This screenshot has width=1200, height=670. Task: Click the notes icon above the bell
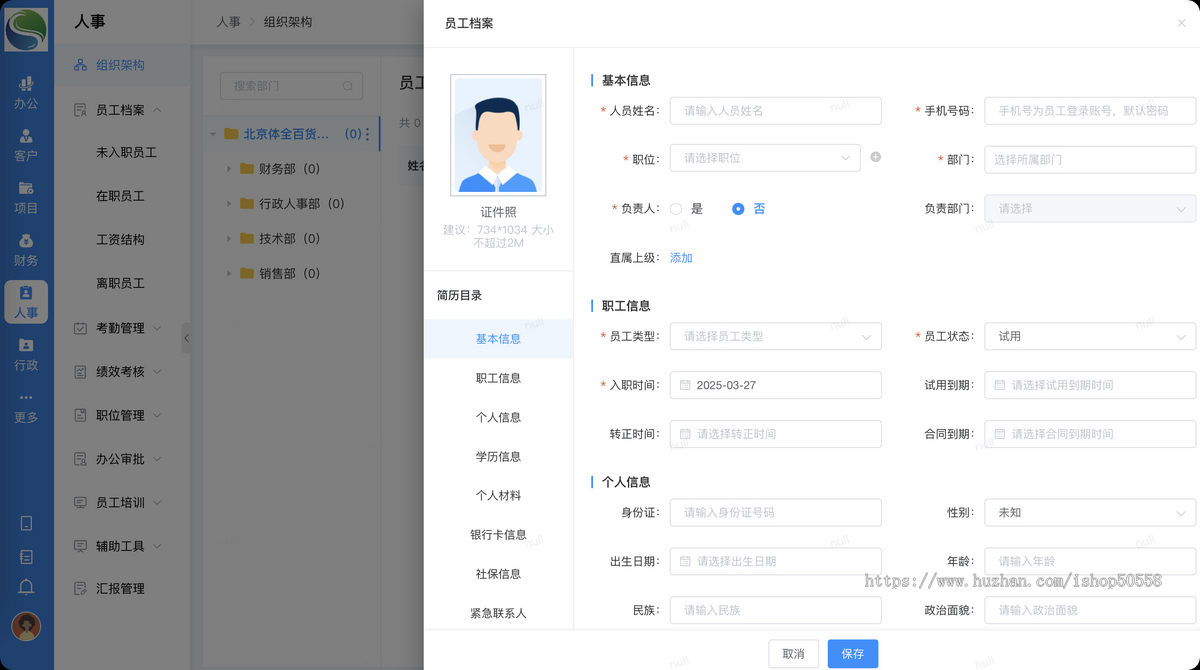pos(26,556)
